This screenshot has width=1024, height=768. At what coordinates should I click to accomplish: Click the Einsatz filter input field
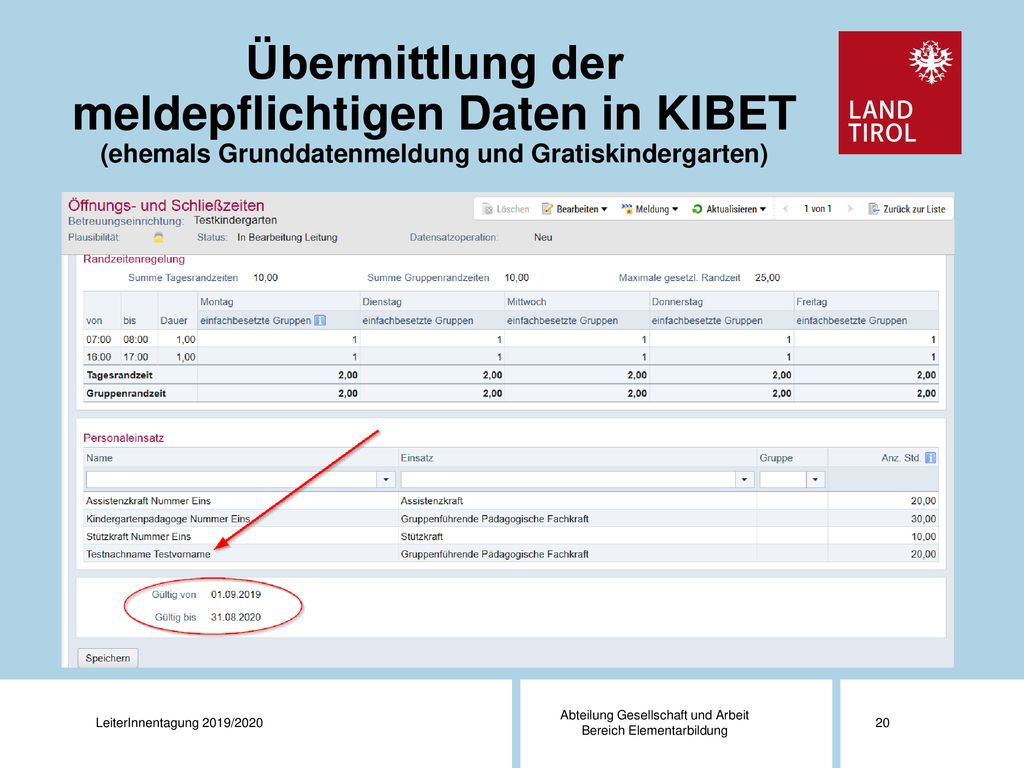tap(568, 479)
